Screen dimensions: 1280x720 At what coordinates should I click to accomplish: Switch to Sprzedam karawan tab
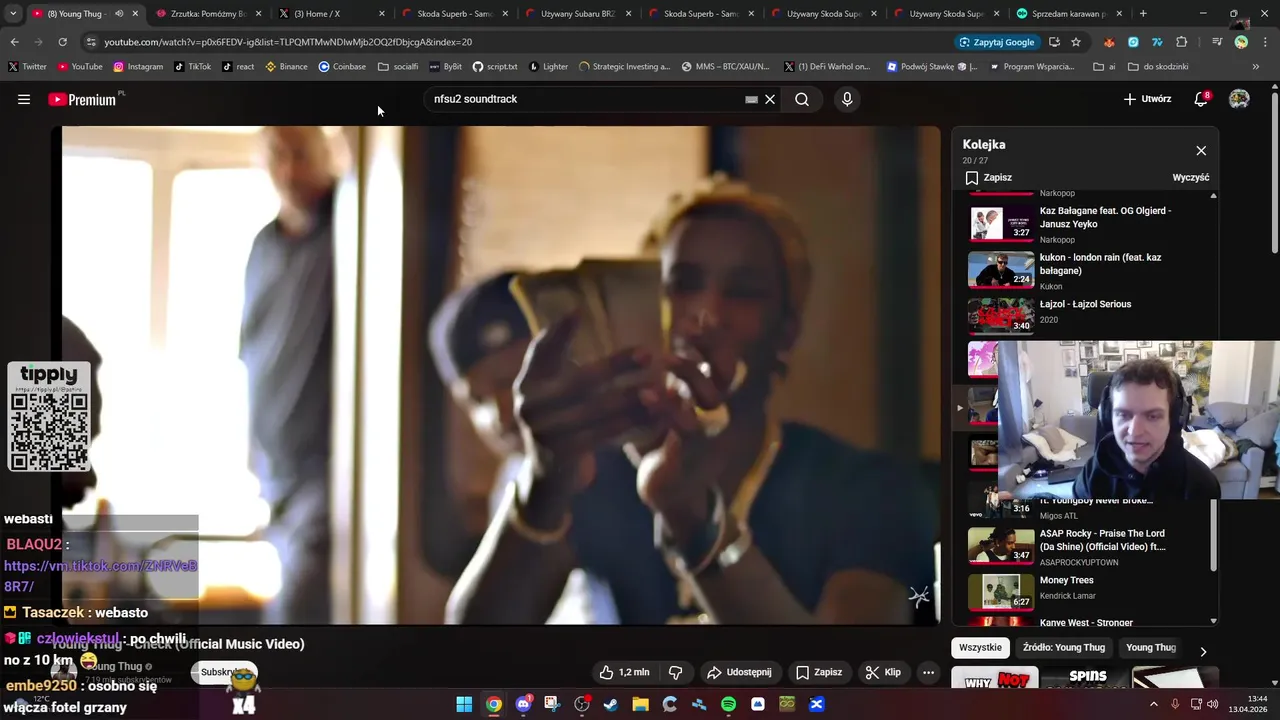pyautogui.click(x=1069, y=14)
